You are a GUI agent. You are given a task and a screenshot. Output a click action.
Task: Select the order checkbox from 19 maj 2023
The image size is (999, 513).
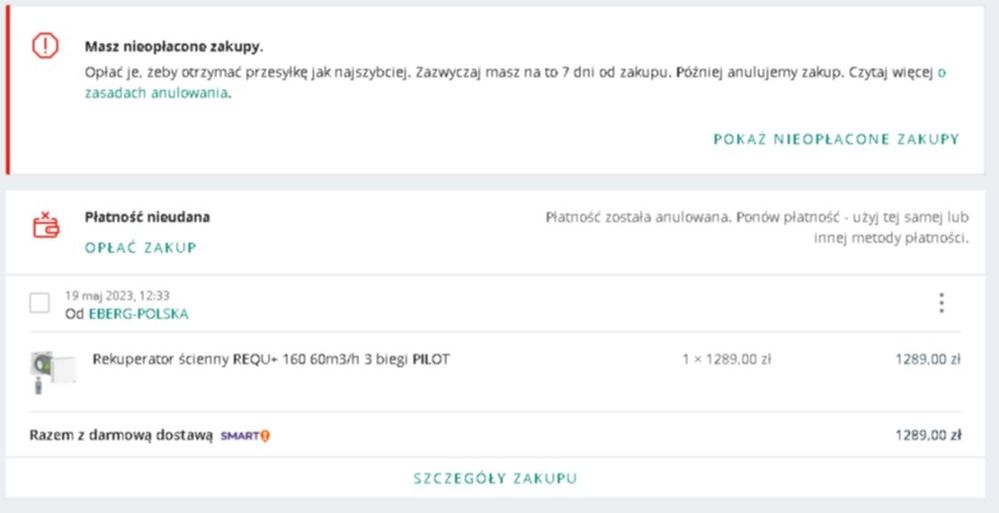[40, 303]
